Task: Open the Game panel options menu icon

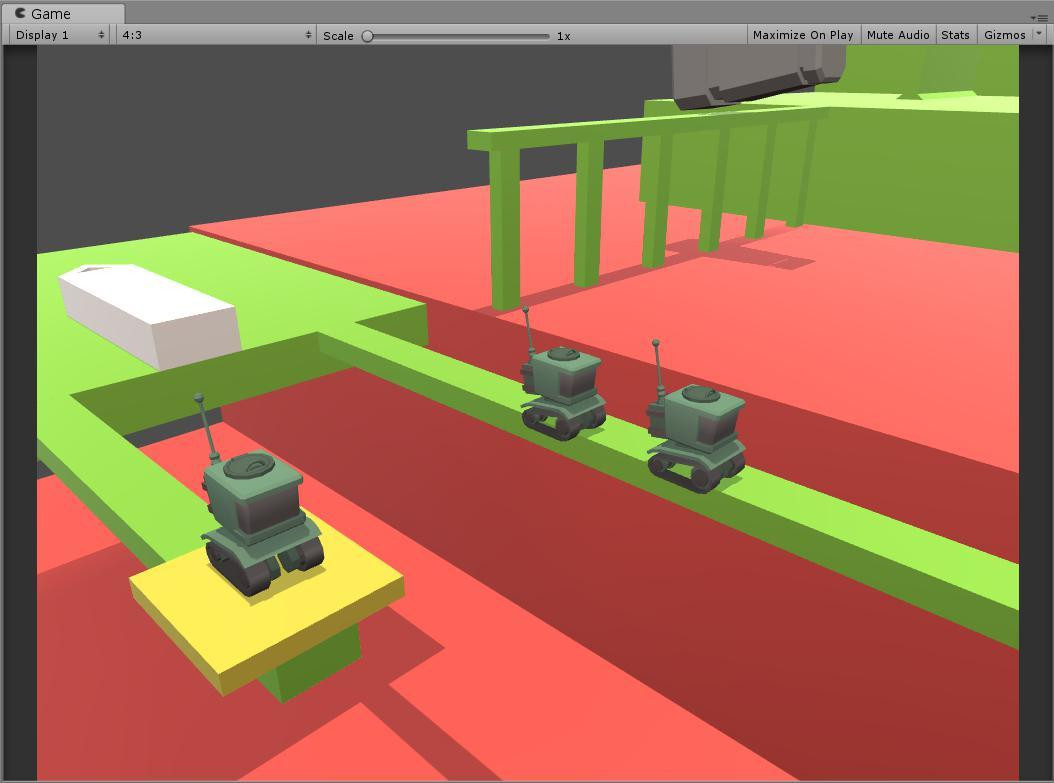Action: (1038, 17)
